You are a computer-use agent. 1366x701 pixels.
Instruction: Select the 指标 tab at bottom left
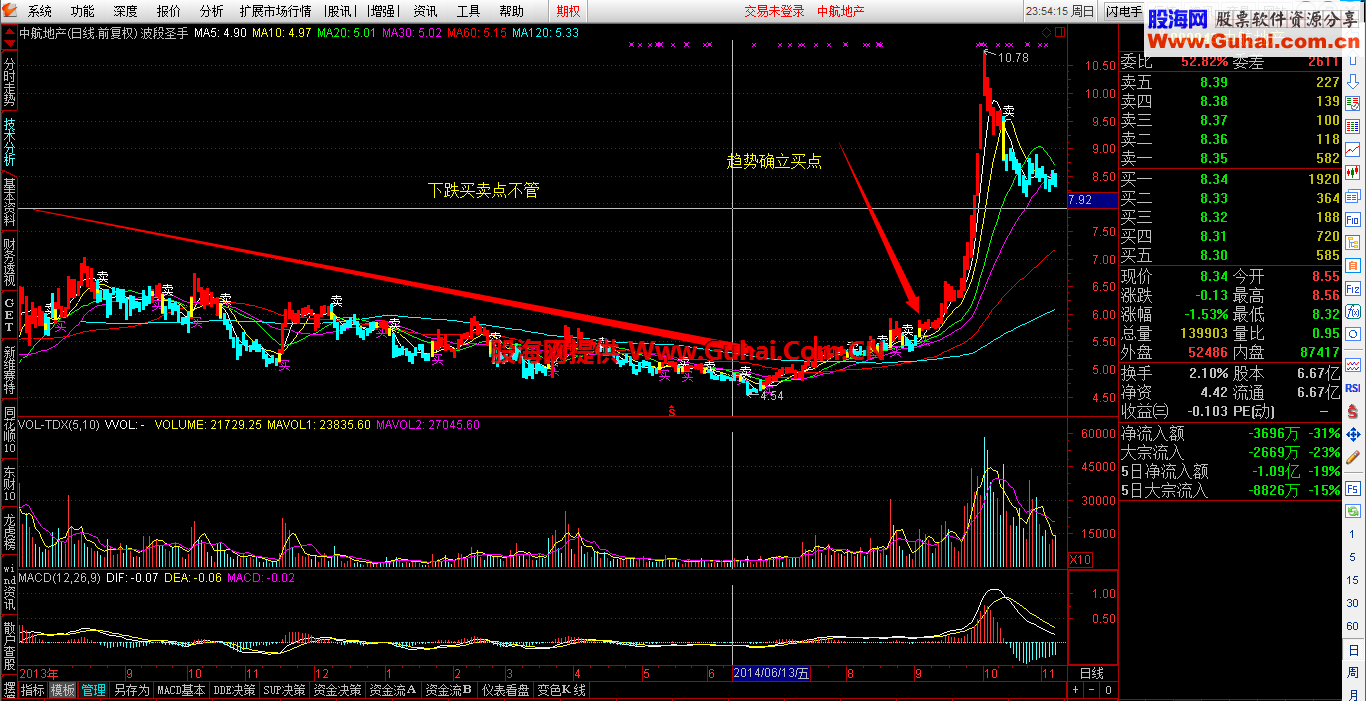point(33,690)
